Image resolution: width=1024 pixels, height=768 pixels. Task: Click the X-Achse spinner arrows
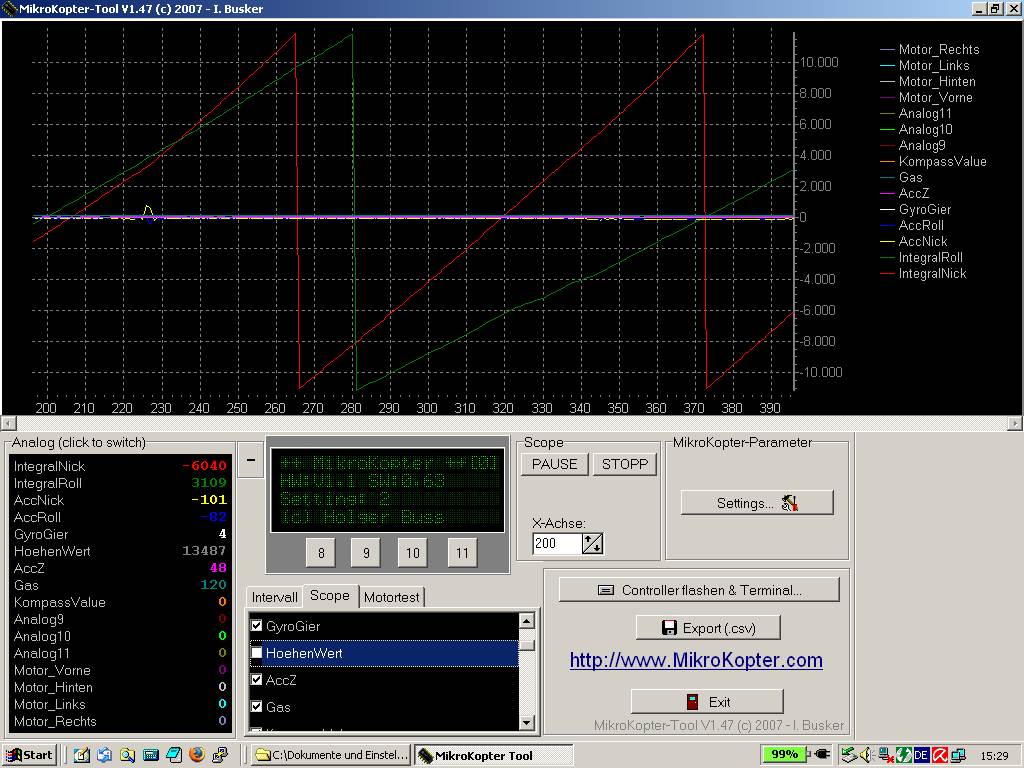pyautogui.click(x=593, y=544)
